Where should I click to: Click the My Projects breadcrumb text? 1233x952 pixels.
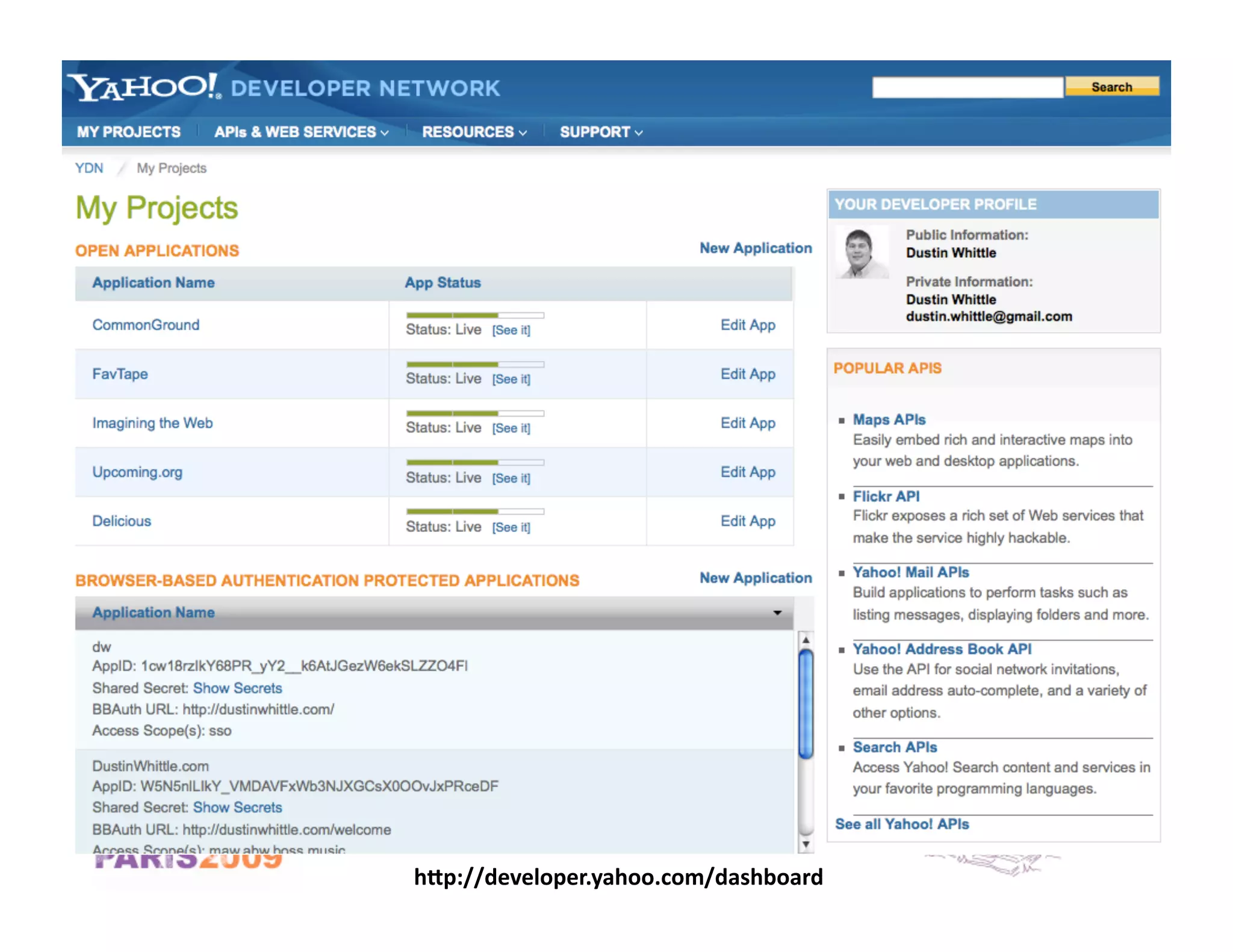coord(172,168)
